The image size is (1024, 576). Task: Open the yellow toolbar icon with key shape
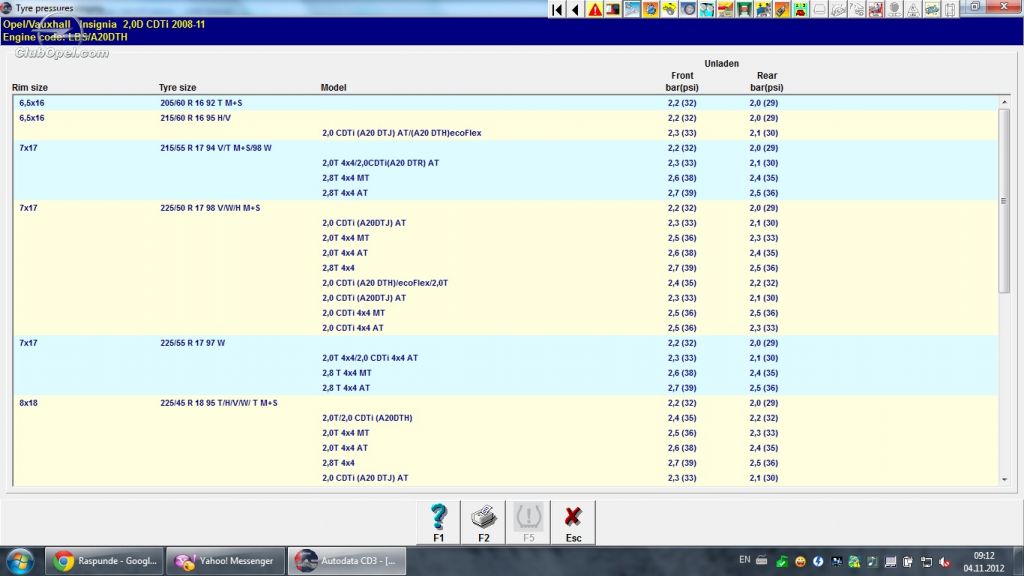669,9
